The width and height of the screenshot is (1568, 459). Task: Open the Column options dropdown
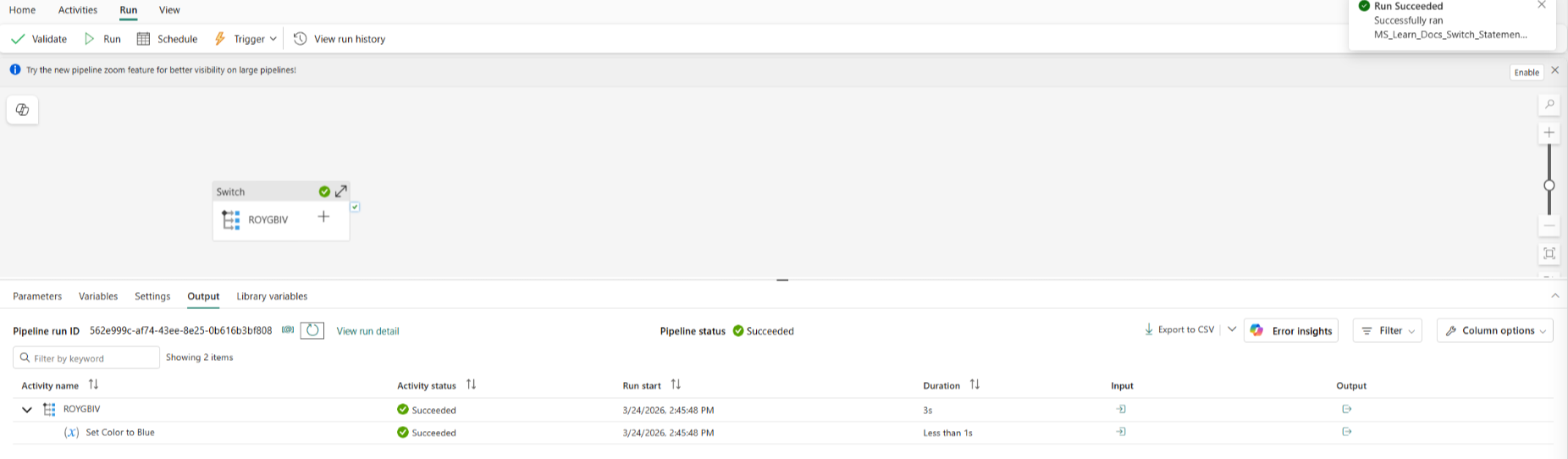tap(1495, 330)
